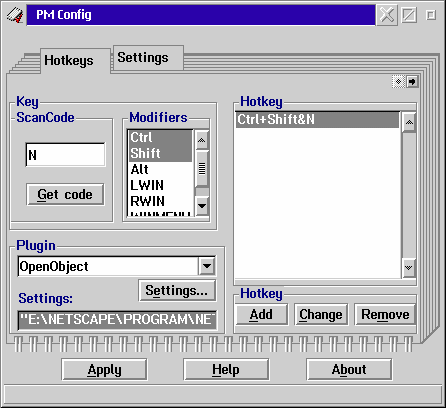Go to next notebook page arrow
Image resolution: width=446 pixels, height=408 pixels.
[x=412, y=81]
